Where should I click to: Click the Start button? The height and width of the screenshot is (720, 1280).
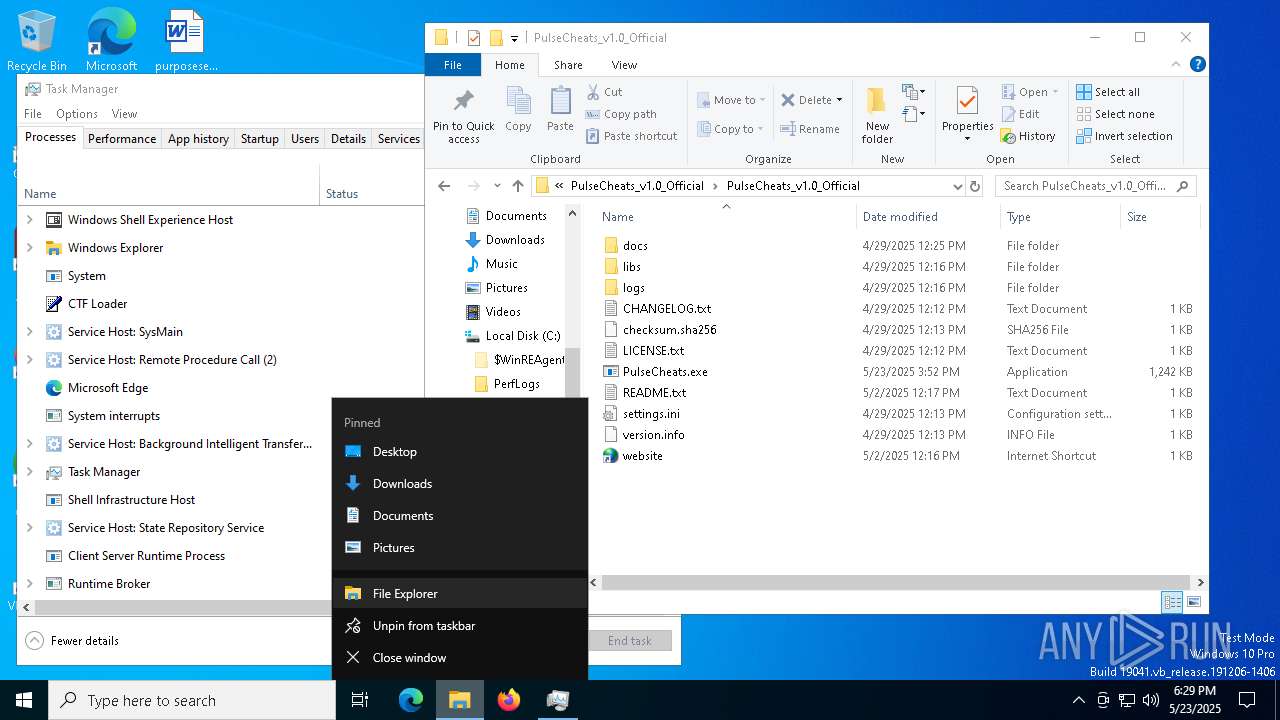coord(24,700)
